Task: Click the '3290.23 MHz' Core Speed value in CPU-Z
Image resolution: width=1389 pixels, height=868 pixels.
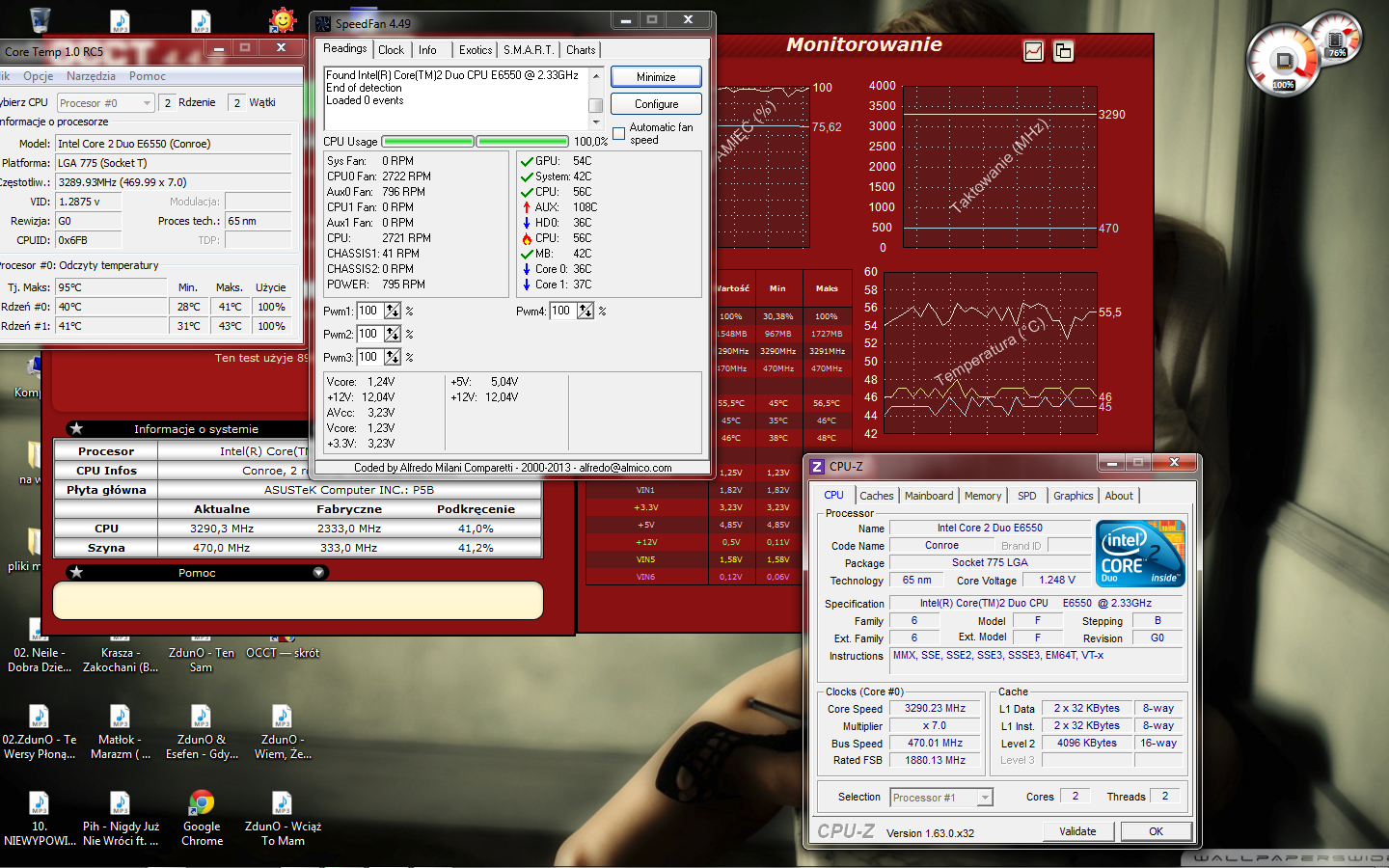Action: click(x=936, y=708)
